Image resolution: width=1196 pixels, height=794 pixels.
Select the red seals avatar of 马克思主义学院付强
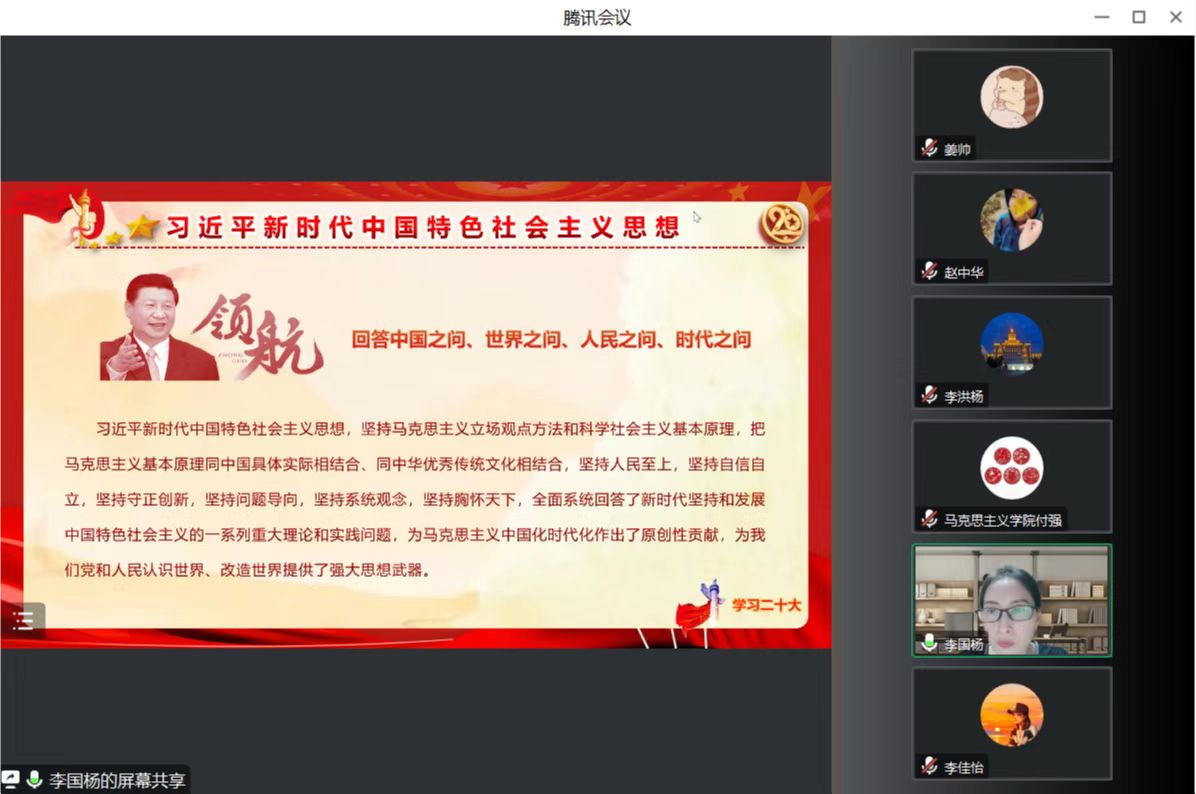pyautogui.click(x=1011, y=468)
